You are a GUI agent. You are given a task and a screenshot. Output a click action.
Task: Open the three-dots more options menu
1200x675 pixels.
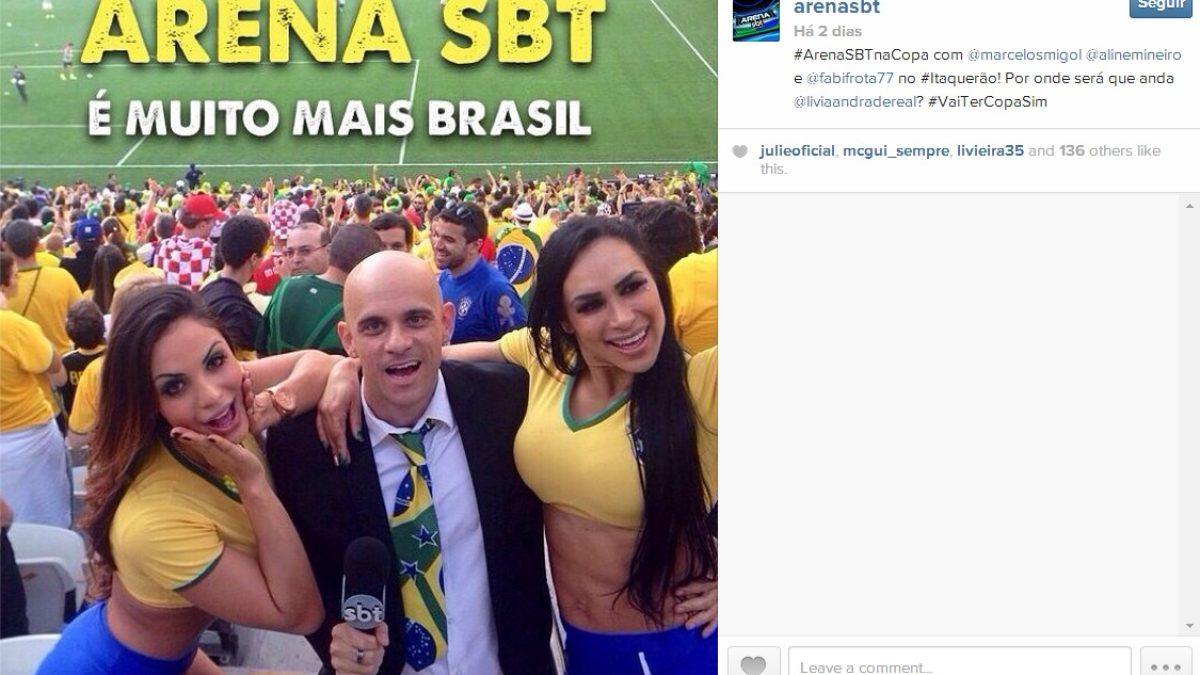click(1166, 663)
